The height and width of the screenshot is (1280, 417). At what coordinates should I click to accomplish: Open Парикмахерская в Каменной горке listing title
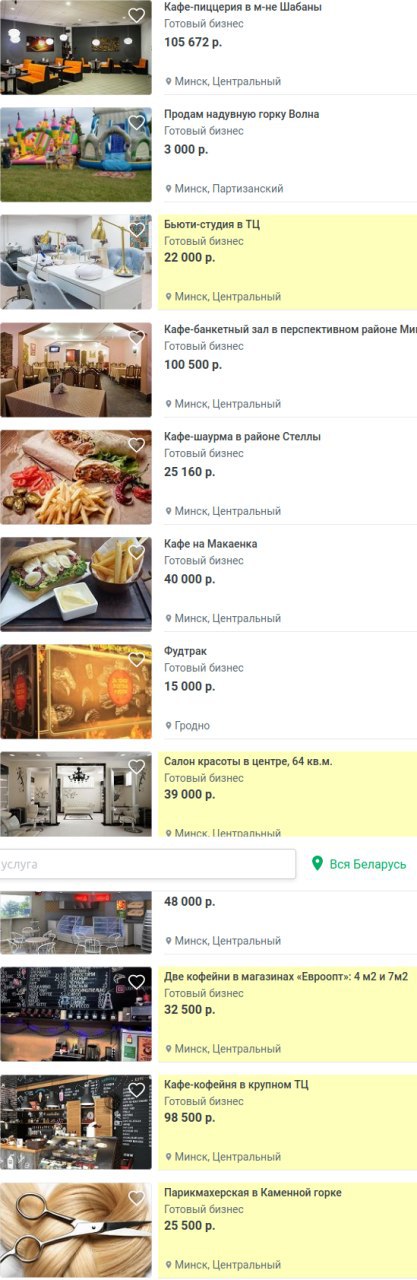[x=253, y=1193]
